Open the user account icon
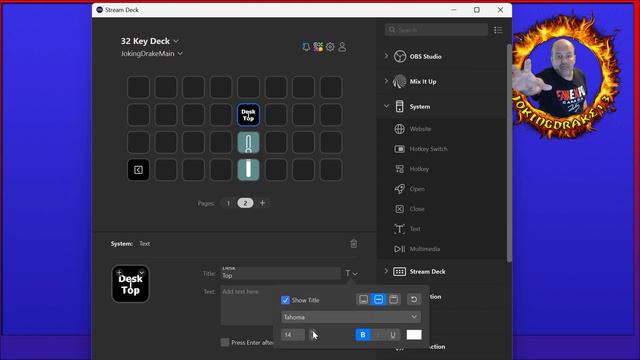 tap(342, 47)
